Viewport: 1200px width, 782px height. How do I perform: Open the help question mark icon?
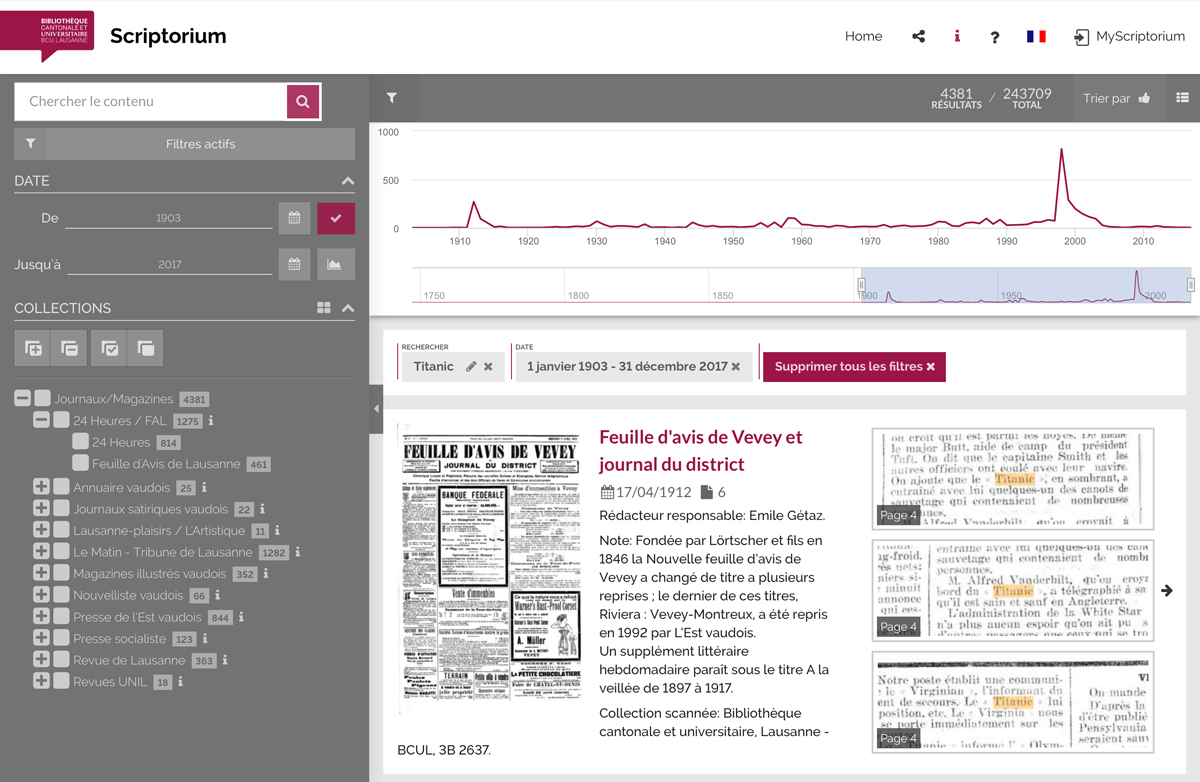click(994, 37)
